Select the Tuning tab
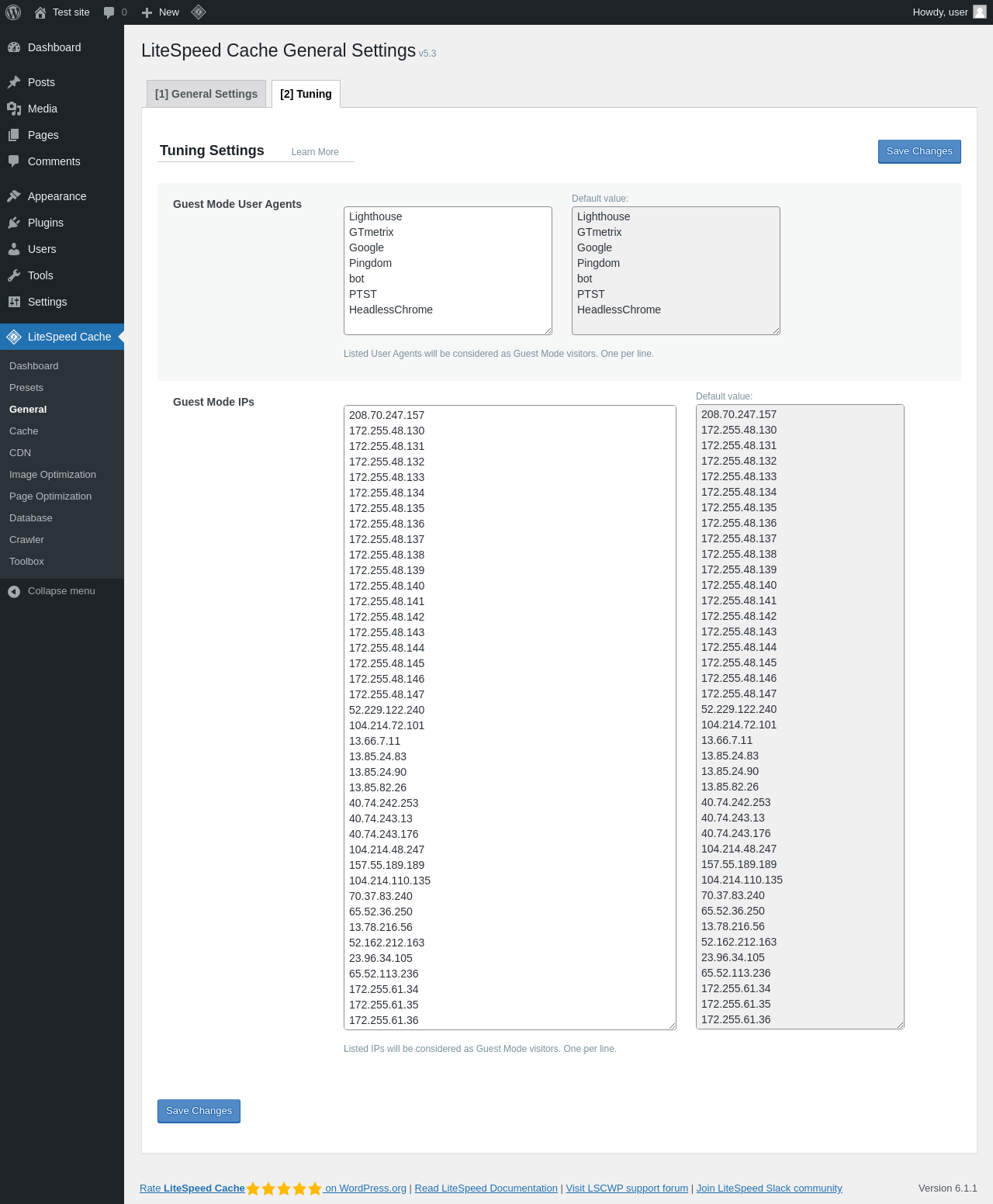993x1204 pixels. tap(306, 94)
